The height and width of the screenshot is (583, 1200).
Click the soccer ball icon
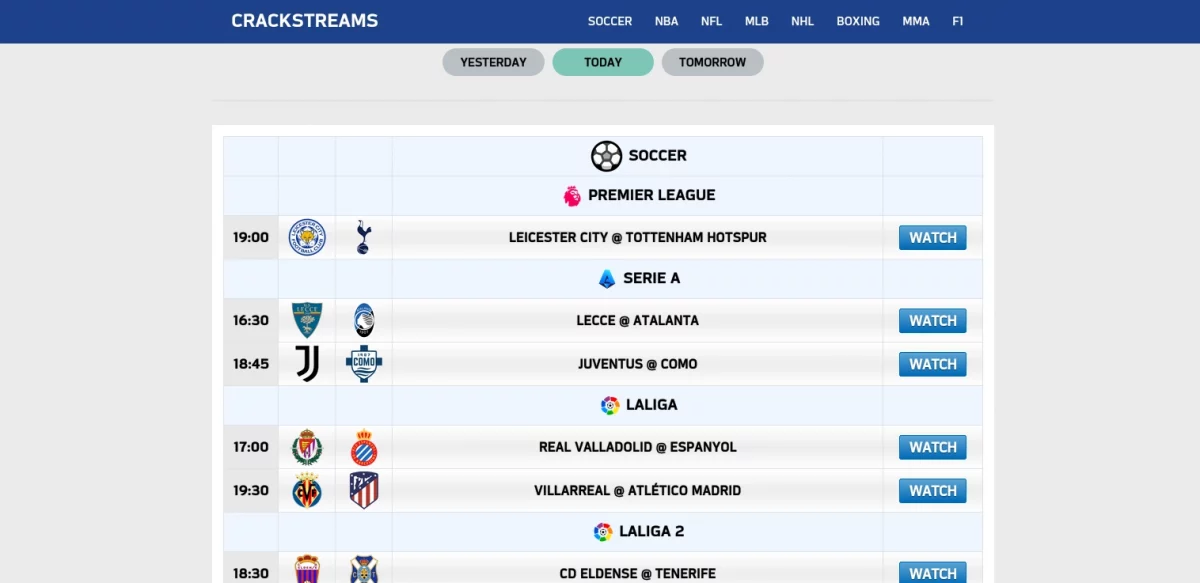point(606,156)
